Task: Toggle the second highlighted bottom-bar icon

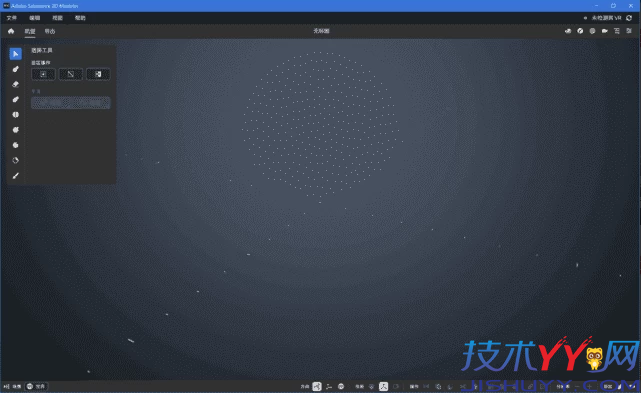Action: pos(383,386)
